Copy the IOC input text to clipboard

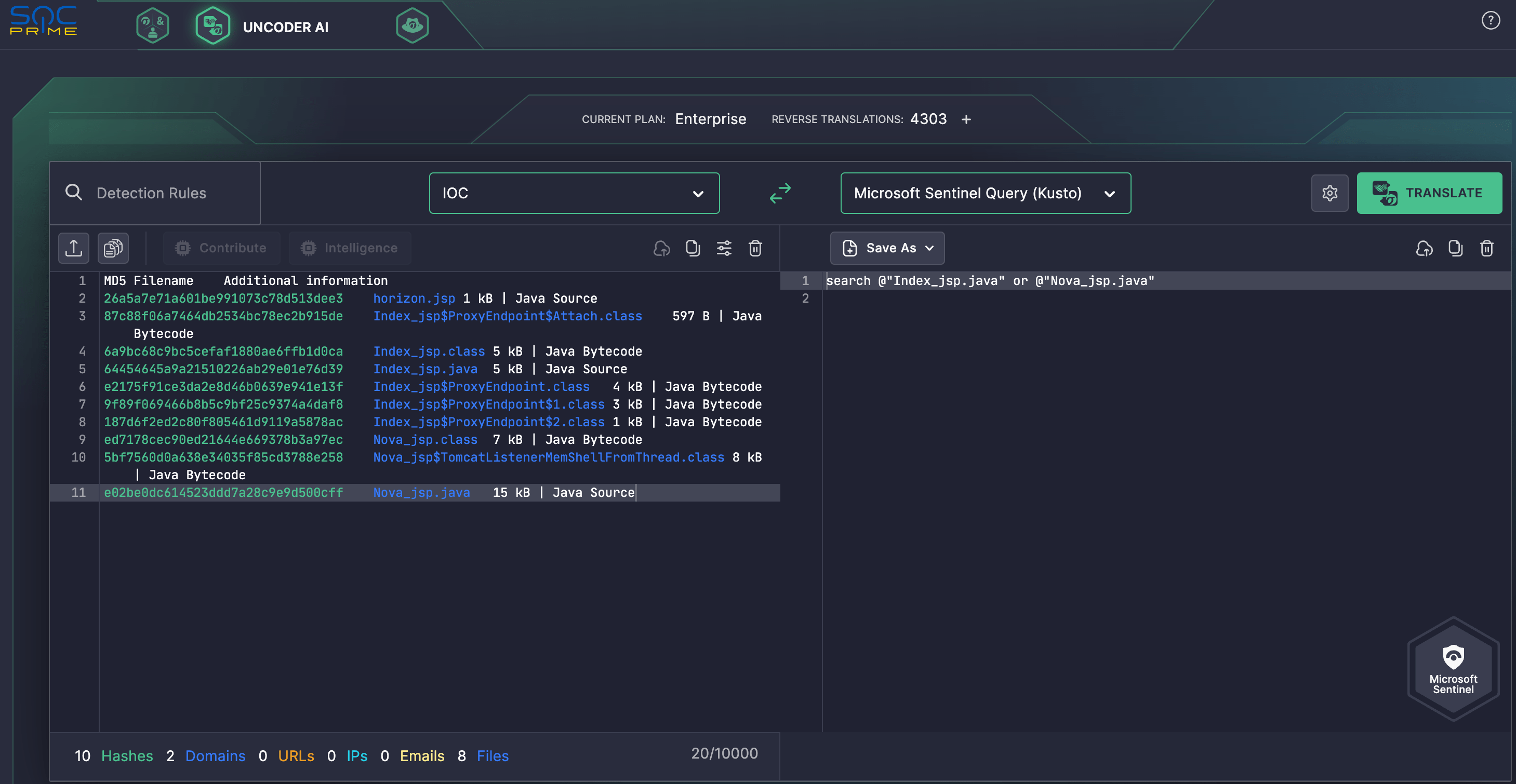(x=693, y=248)
